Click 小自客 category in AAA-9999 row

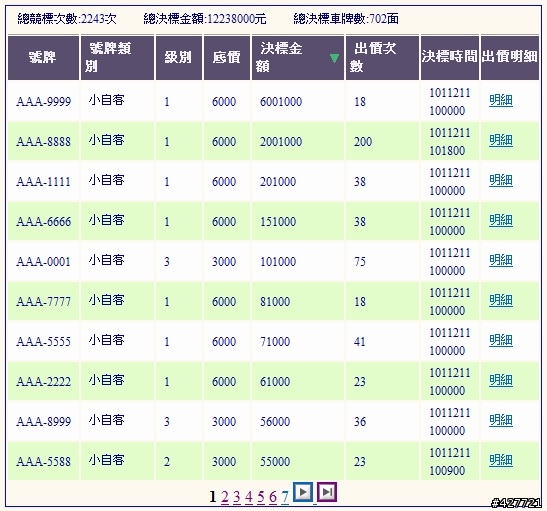106,100
